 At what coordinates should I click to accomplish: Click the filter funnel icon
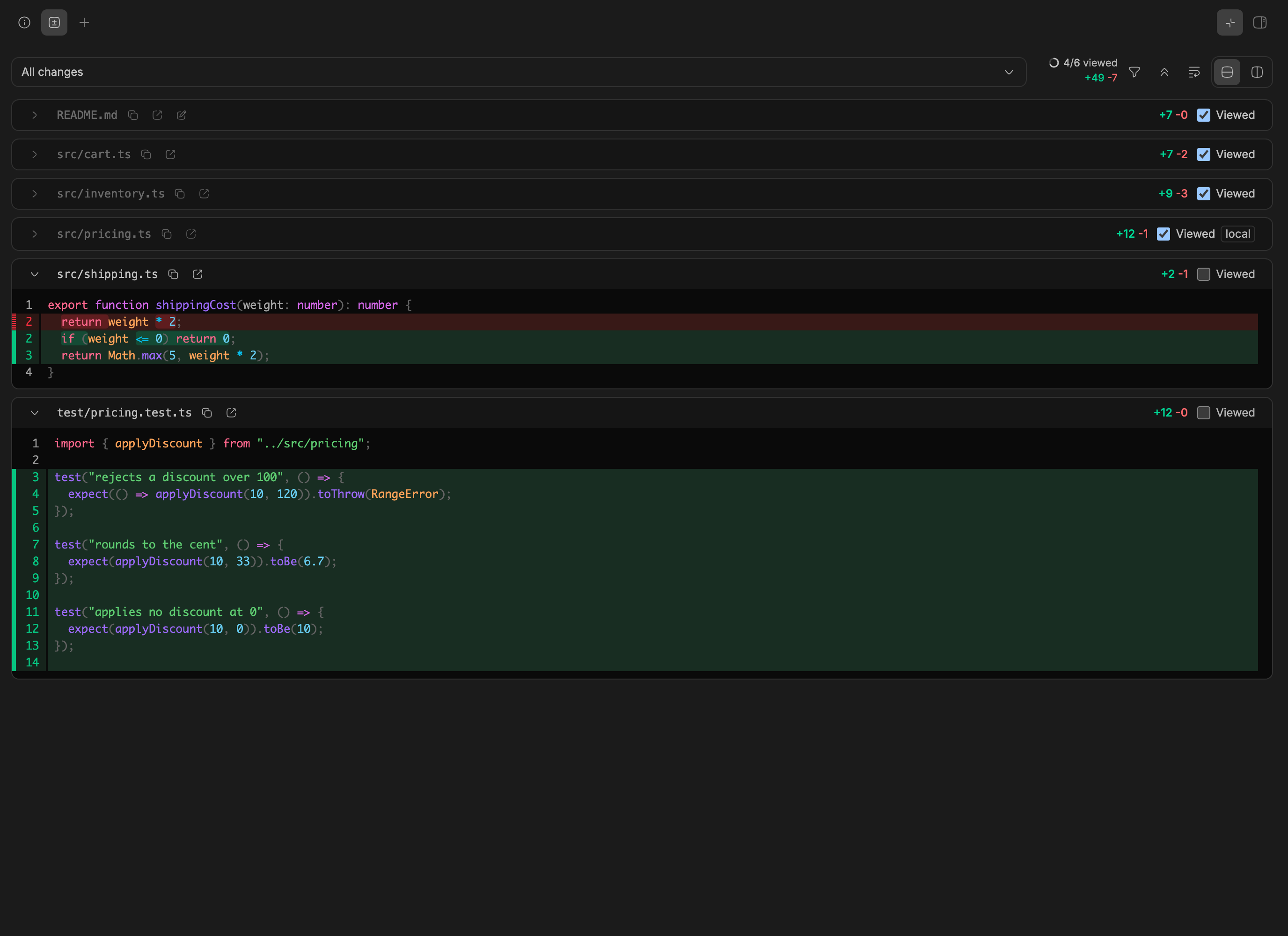point(1134,72)
